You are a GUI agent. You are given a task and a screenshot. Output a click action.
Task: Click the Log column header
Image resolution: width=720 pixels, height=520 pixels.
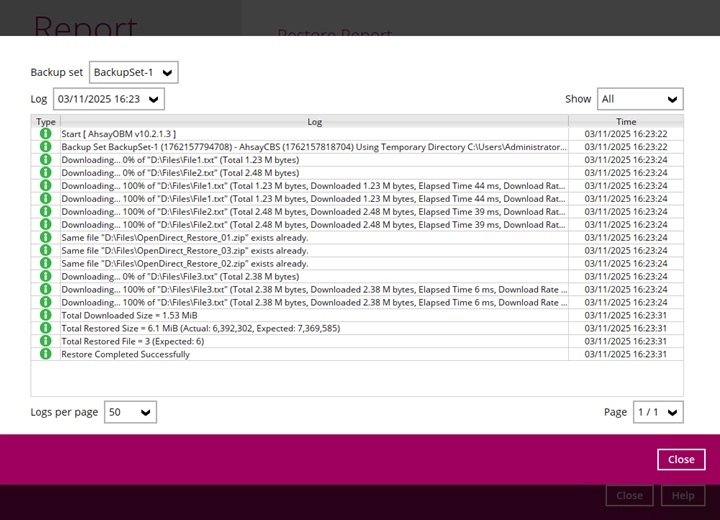315,121
